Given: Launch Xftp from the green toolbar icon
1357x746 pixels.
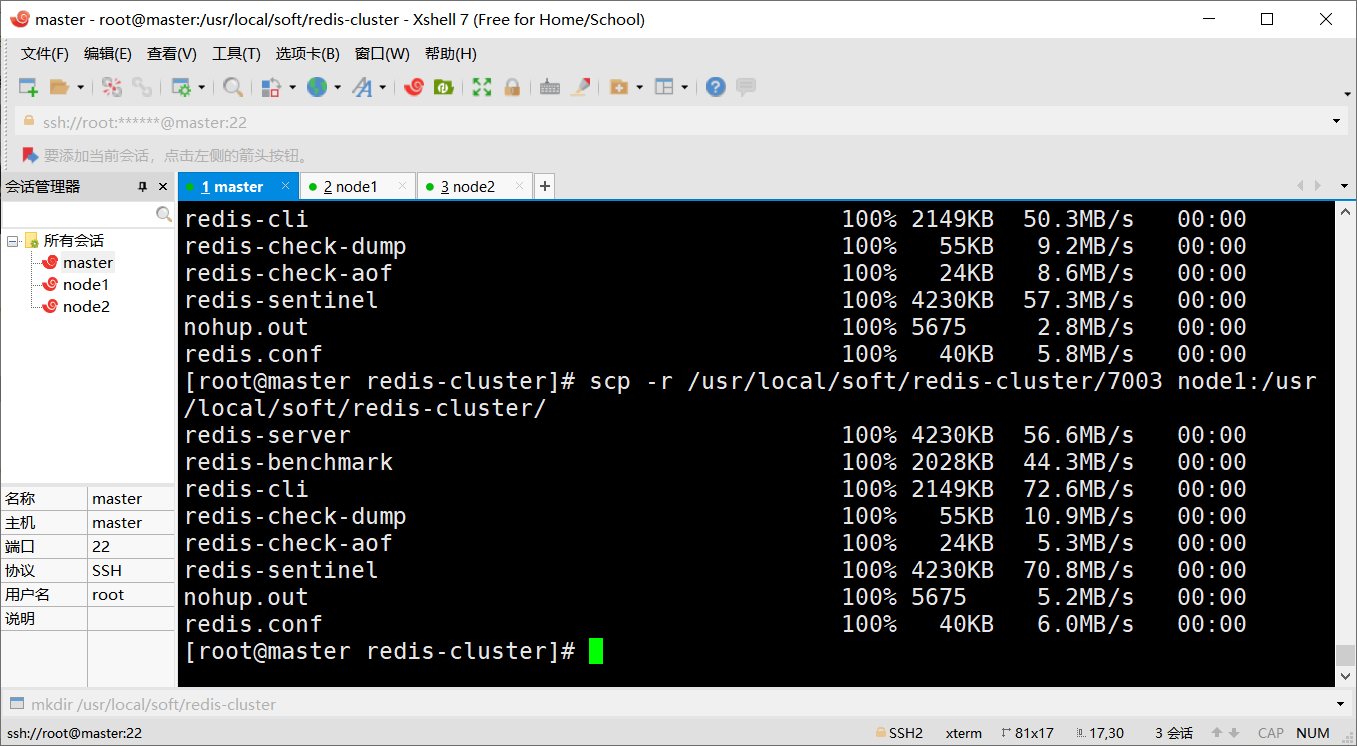Looking at the screenshot, I should pos(443,88).
